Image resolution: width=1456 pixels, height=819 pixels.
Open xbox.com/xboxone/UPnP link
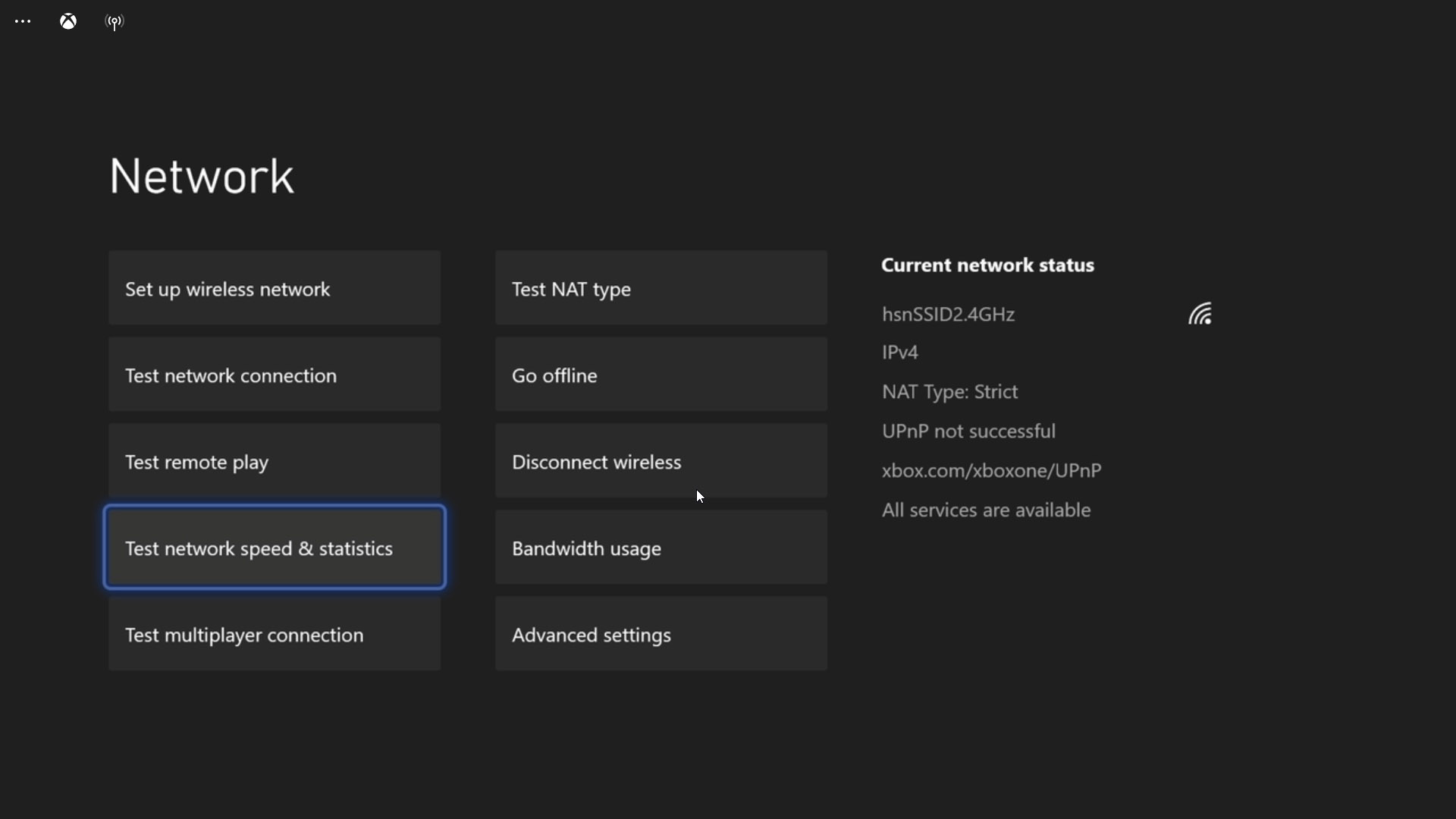pos(991,470)
